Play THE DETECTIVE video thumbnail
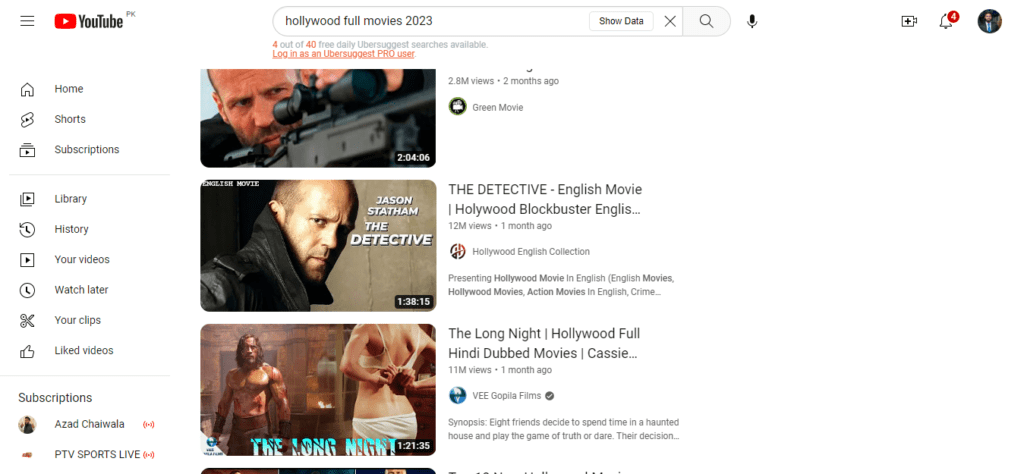The image size is (1024, 474). pyautogui.click(x=318, y=245)
